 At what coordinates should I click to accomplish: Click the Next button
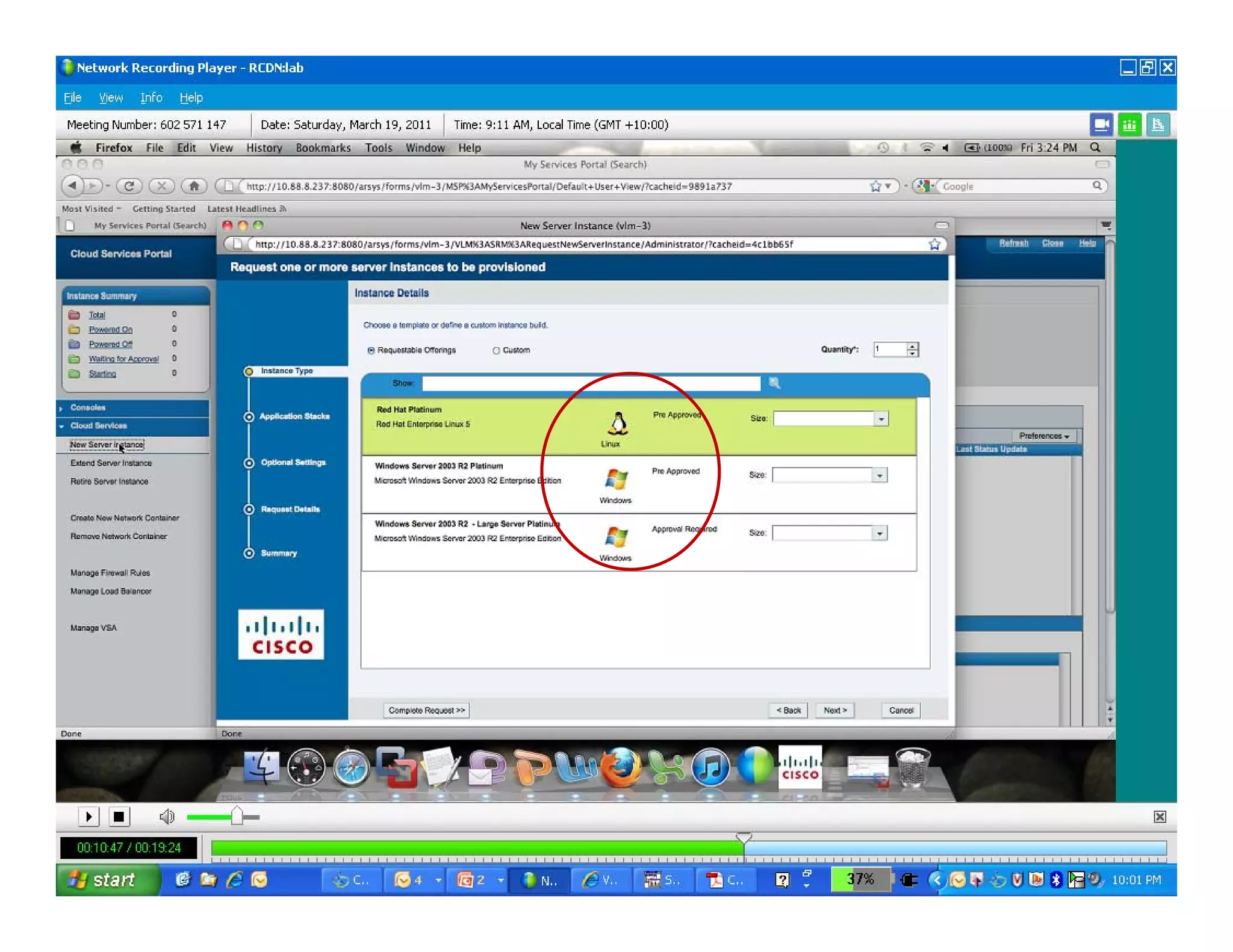[834, 710]
